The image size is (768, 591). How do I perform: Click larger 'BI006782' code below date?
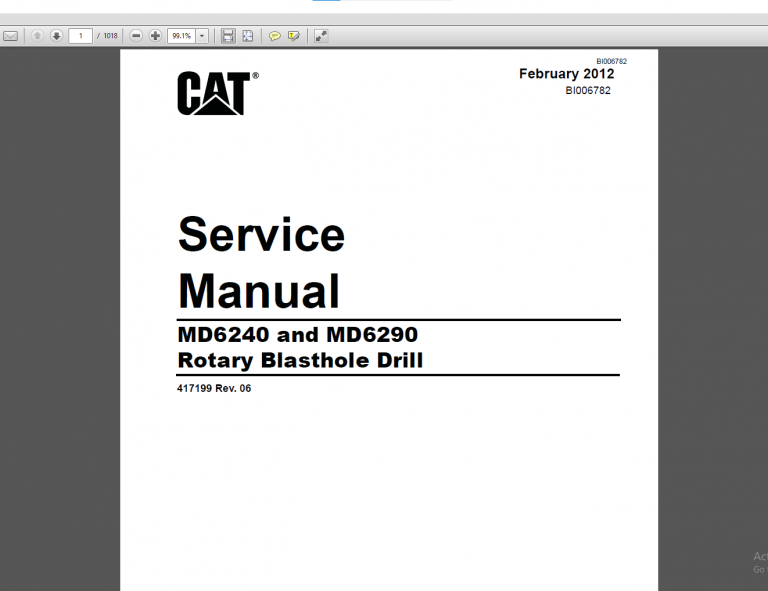tap(588, 91)
